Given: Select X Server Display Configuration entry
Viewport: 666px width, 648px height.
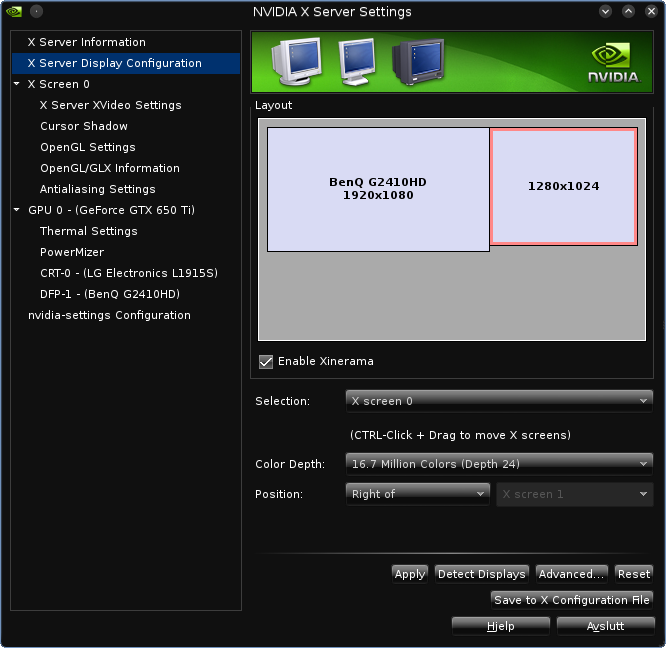Looking at the screenshot, I should pyautogui.click(x=126, y=63).
